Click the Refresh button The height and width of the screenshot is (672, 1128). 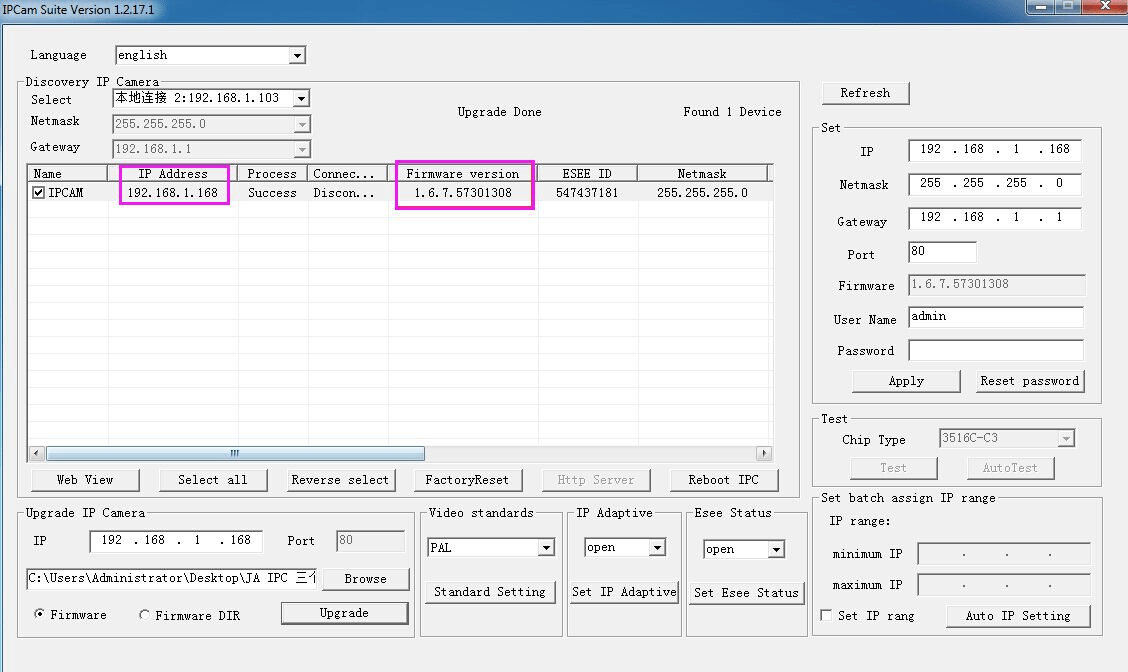click(865, 93)
